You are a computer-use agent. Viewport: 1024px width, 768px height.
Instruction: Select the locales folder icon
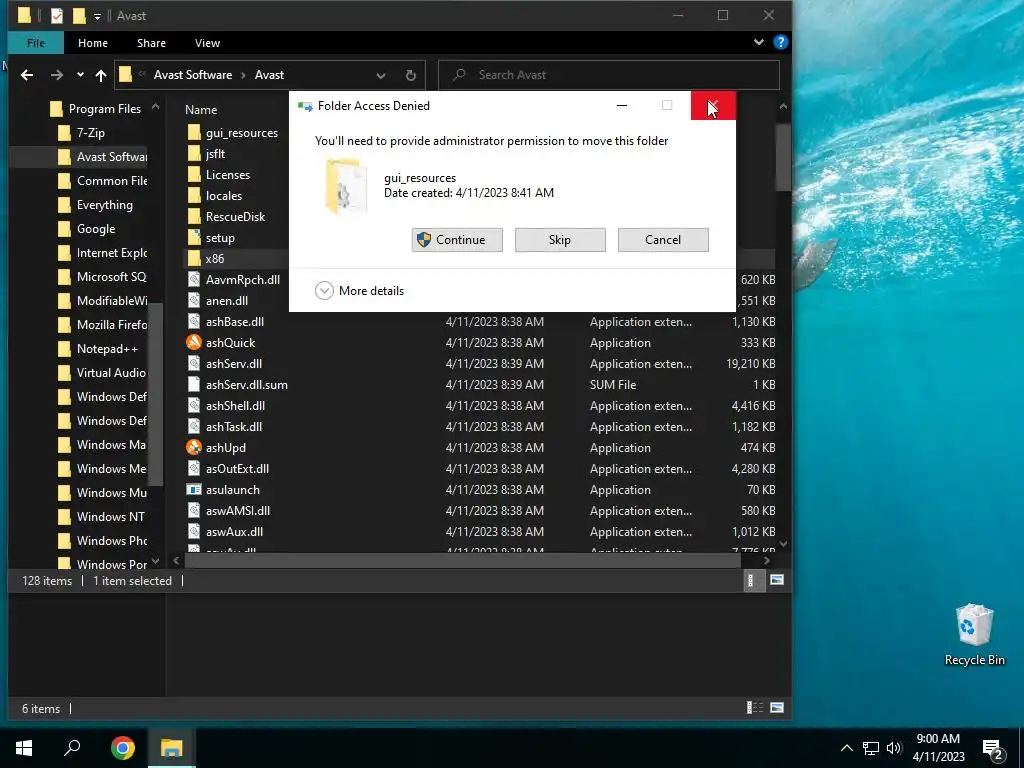pos(194,196)
